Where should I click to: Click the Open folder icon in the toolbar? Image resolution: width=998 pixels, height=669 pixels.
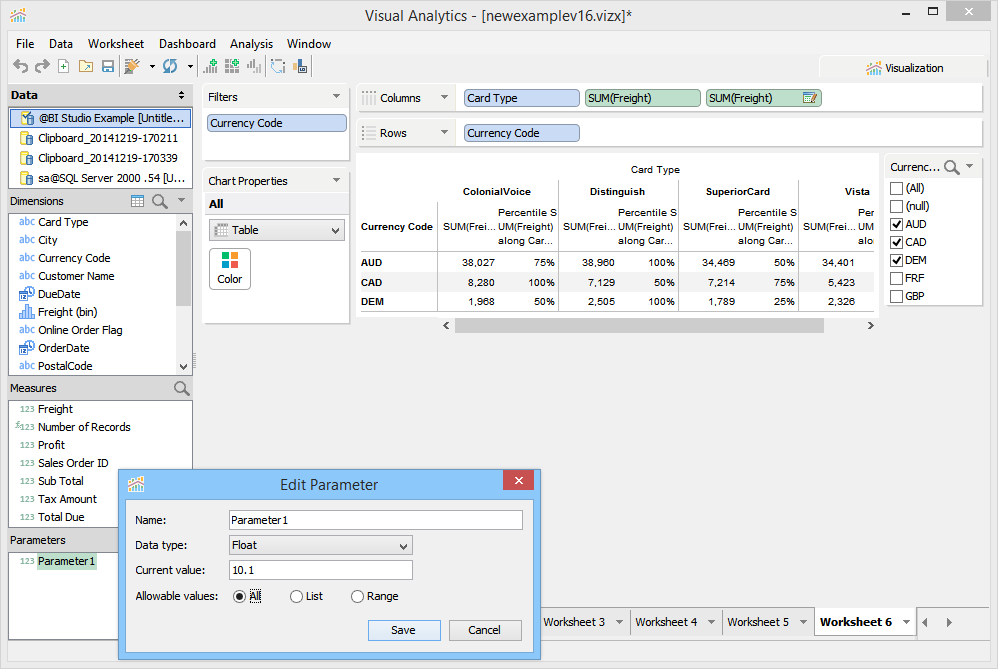pos(86,66)
